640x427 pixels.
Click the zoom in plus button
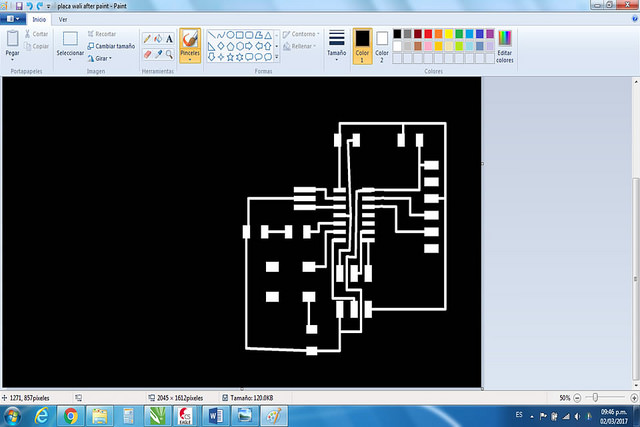(634, 398)
